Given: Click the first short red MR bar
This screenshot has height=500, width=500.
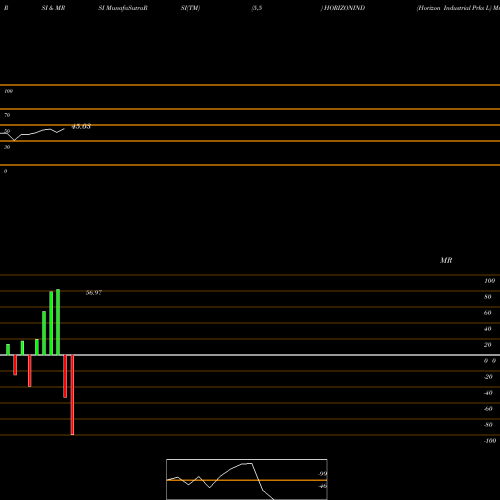Looking at the screenshot, I should (x=15, y=365).
